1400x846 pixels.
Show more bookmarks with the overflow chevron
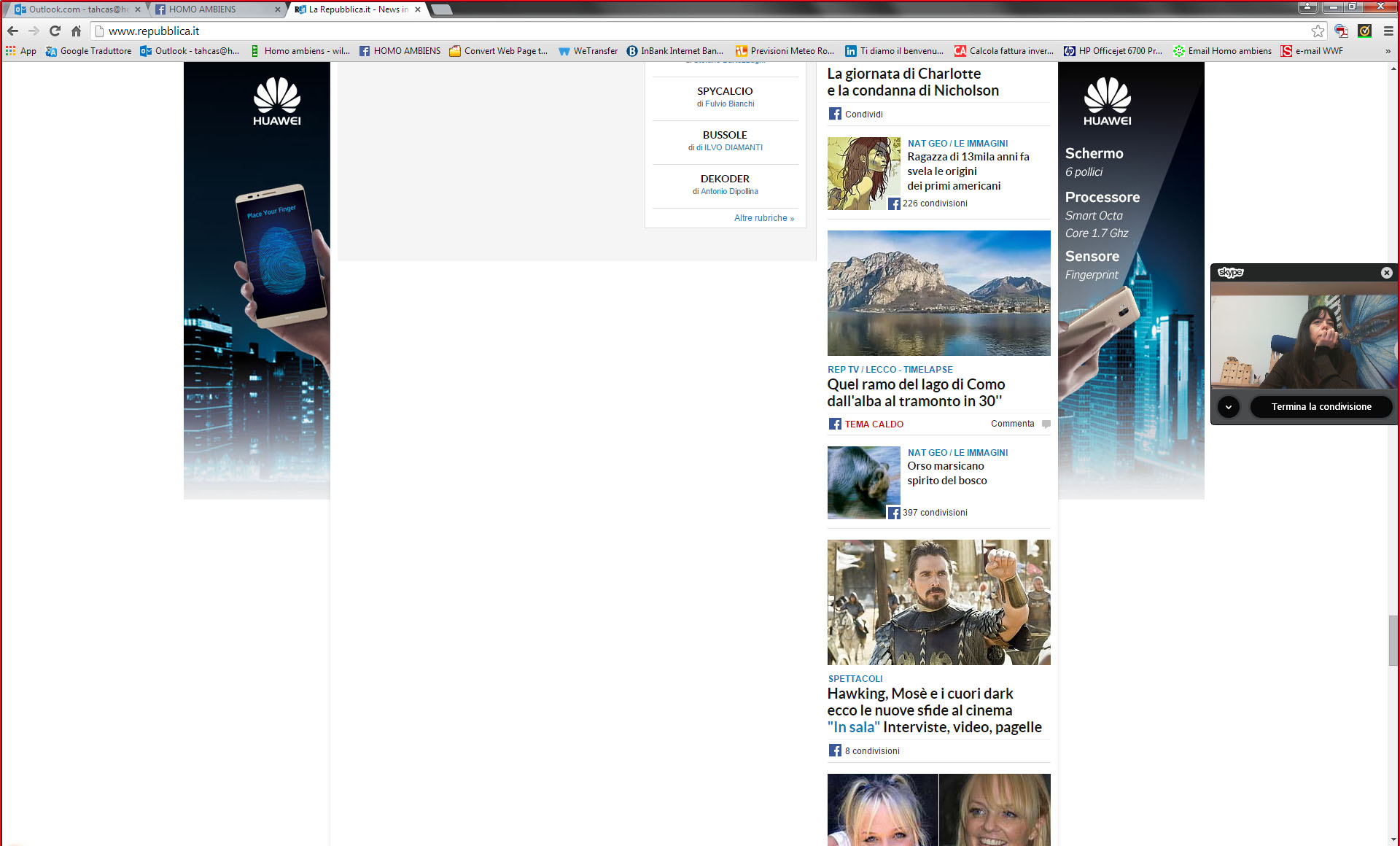1388,51
